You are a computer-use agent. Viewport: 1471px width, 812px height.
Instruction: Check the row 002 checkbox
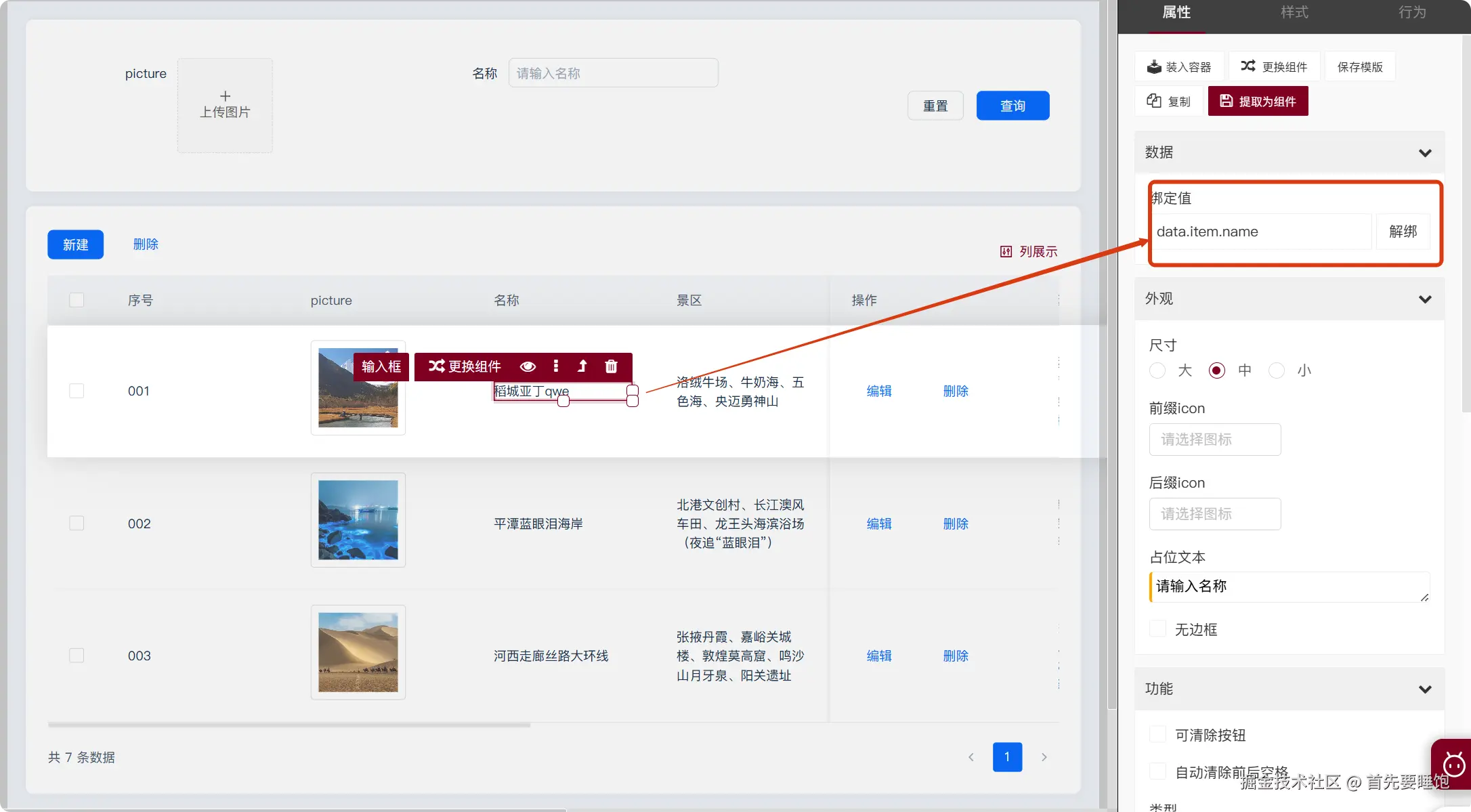(77, 523)
